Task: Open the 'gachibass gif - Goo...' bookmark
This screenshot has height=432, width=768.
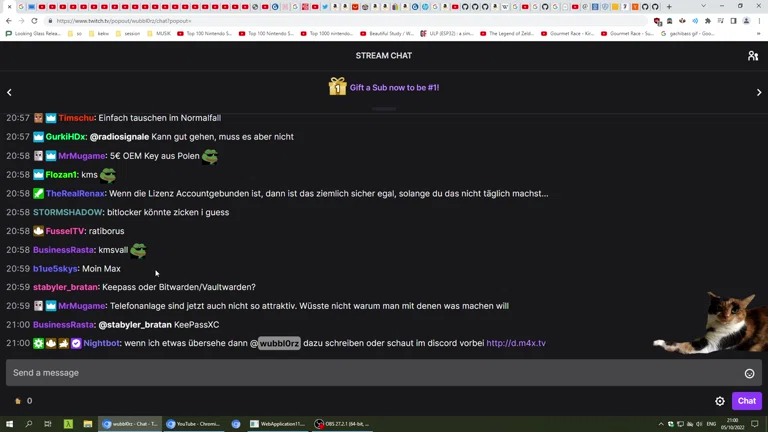Action: pos(688,34)
